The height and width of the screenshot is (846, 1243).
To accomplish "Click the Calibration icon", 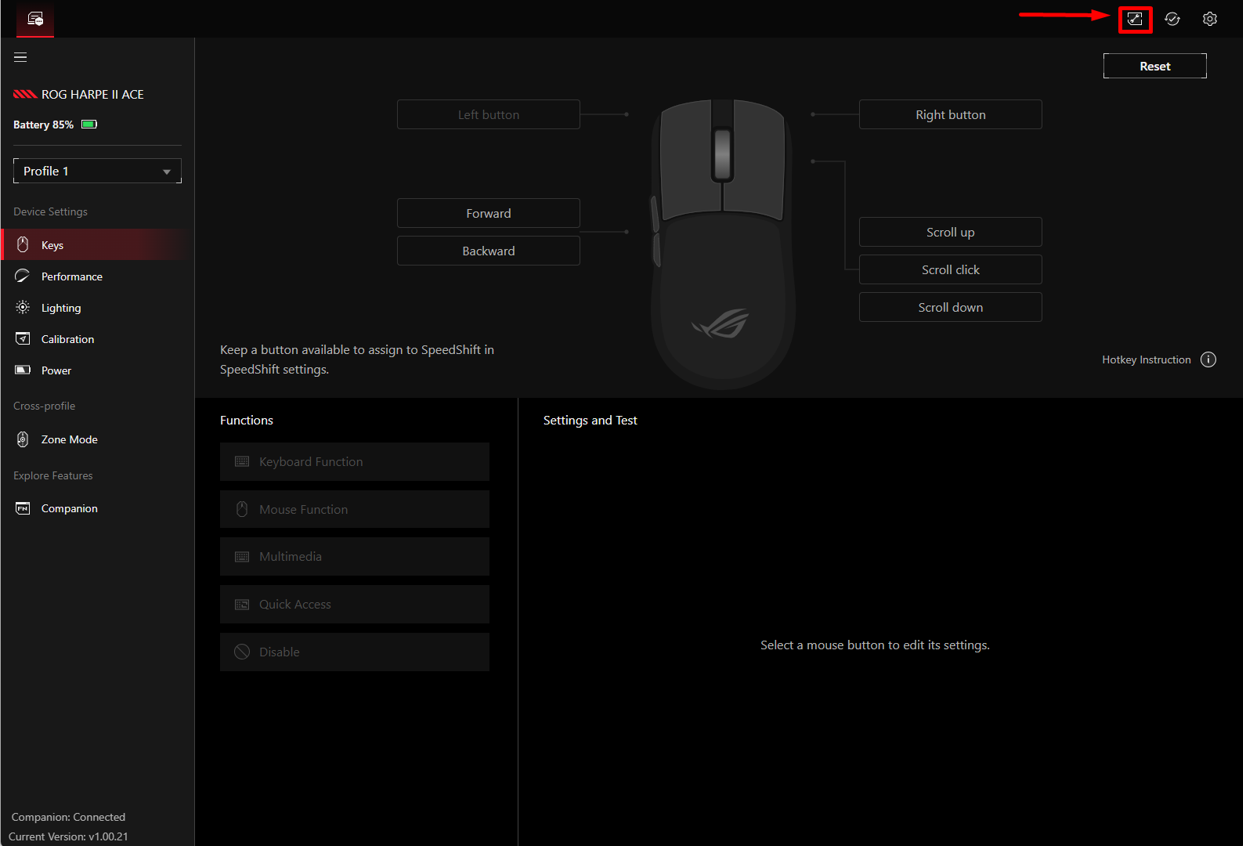I will [22, 339].
